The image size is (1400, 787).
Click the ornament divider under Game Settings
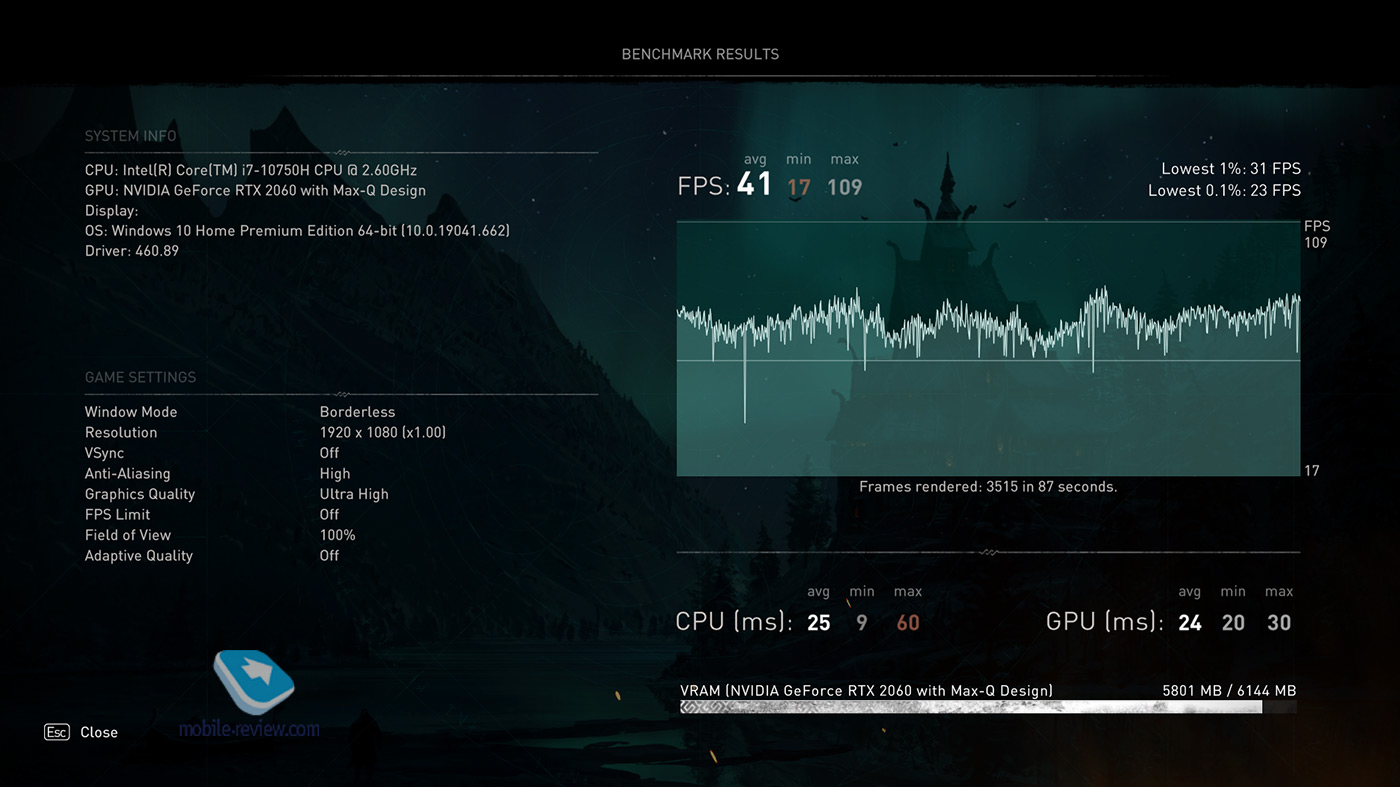tap(341, 394)
